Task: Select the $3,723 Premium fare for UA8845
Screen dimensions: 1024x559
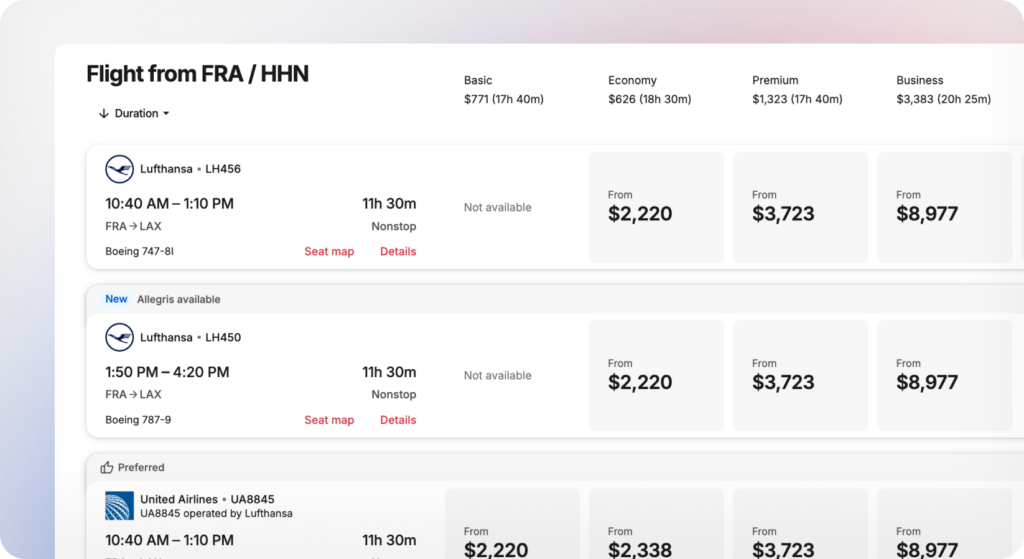Action: (x=800, y=524)
